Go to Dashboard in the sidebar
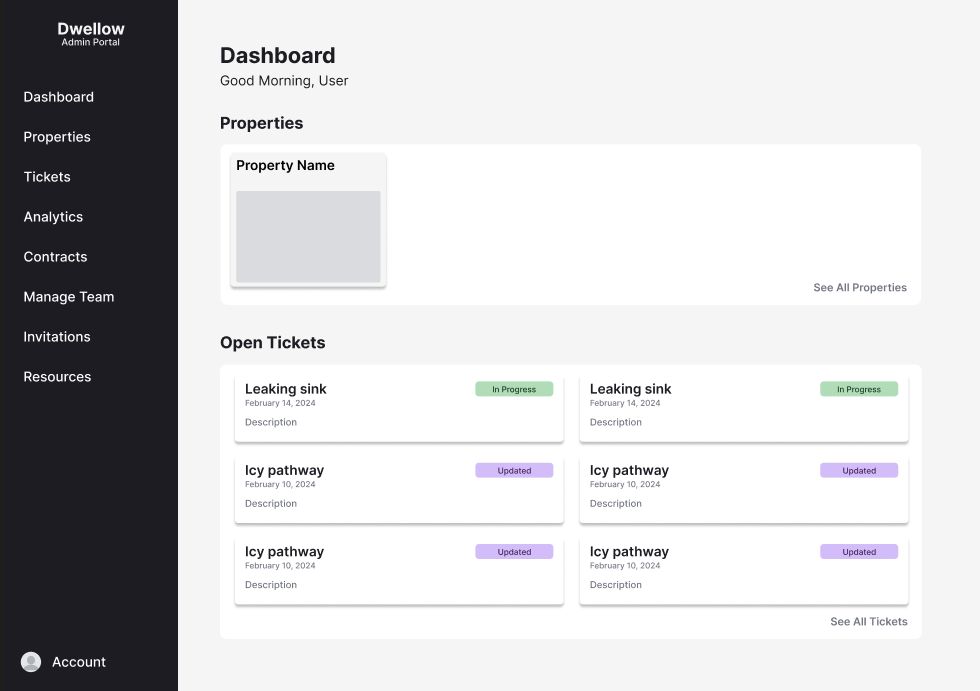Image resolution: width=980 pixels, height=691 pixels. point(59,97)
